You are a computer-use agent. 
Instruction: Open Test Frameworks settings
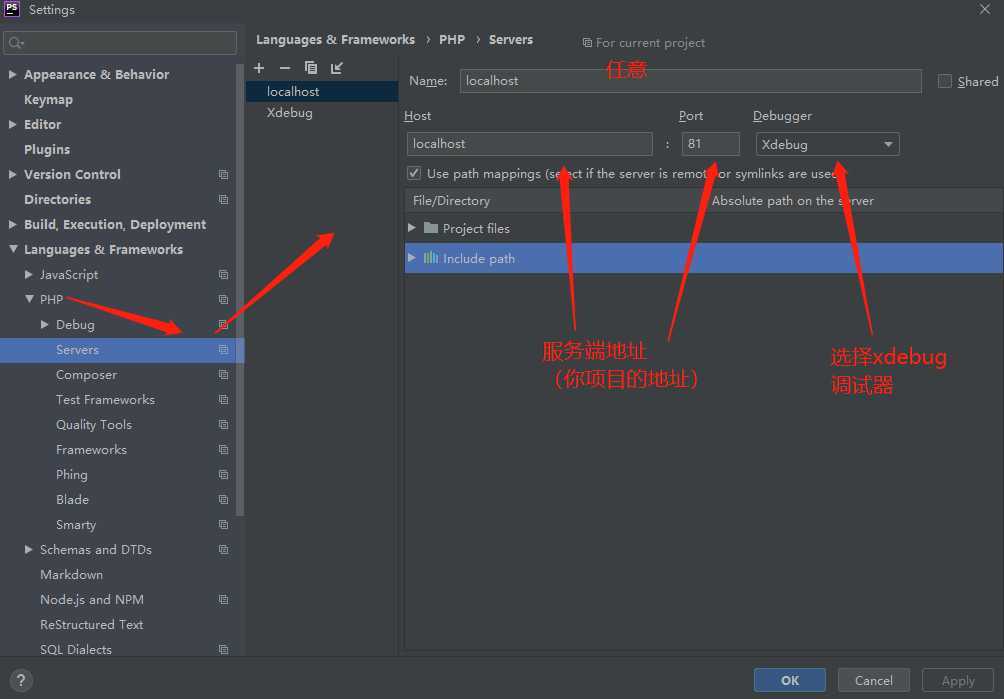[x=105, y=399]
